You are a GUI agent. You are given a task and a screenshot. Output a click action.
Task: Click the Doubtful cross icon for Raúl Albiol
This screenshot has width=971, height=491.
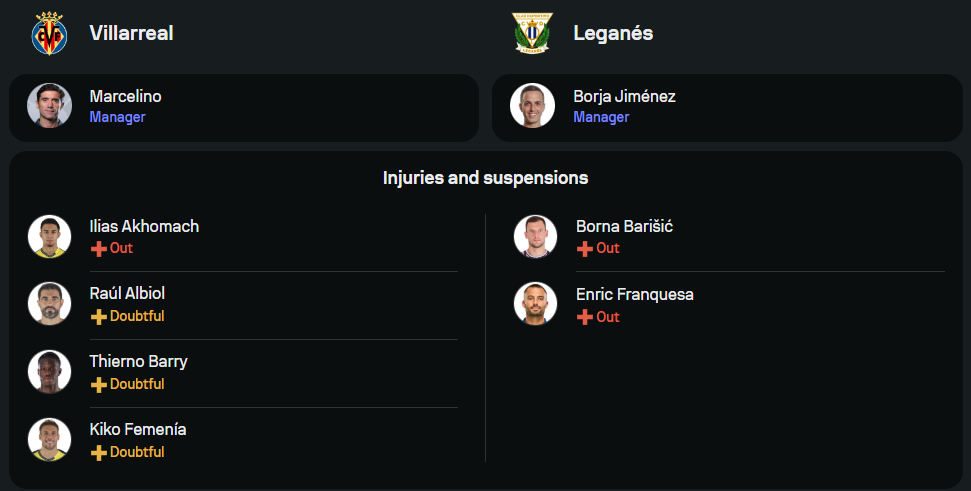(x=98, y=316)
